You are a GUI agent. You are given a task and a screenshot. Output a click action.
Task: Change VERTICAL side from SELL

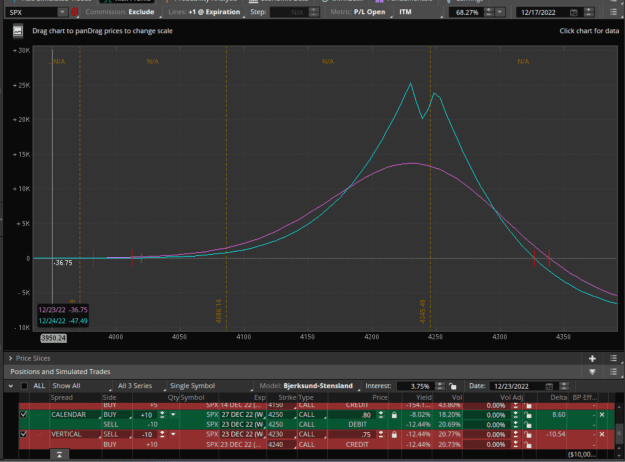pyautogui.click(x=117, y=434)
